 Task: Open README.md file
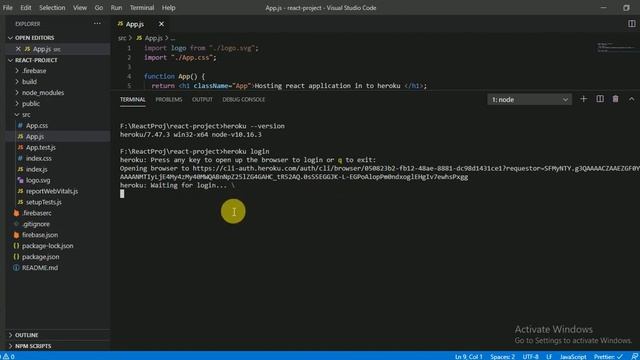tap(40, 268)
